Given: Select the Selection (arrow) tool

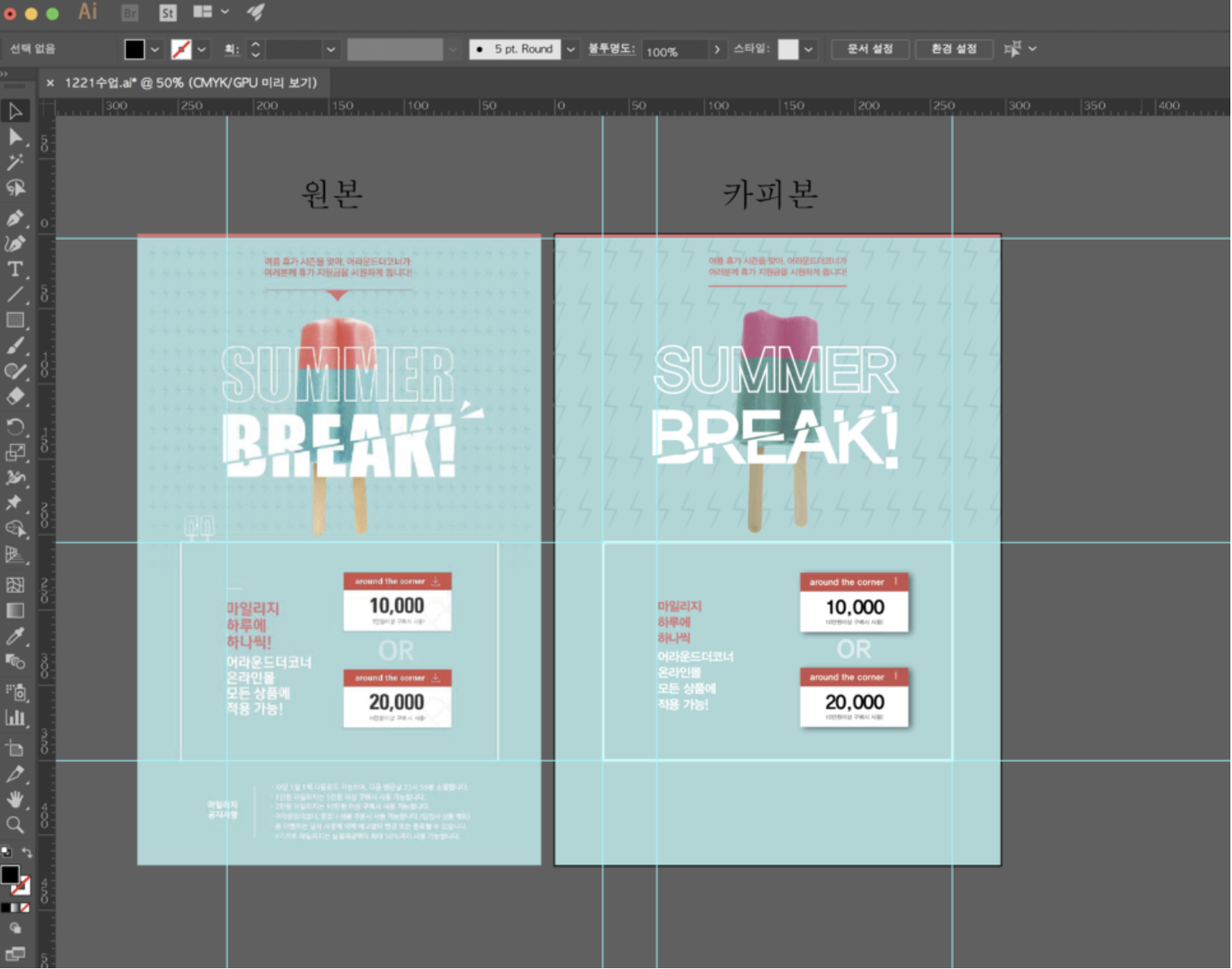Looking at the screenshot, I should pos(15,110).
